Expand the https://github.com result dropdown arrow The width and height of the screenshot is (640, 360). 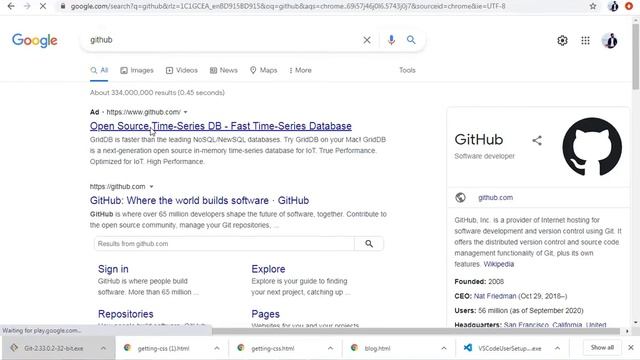point(151,187)
